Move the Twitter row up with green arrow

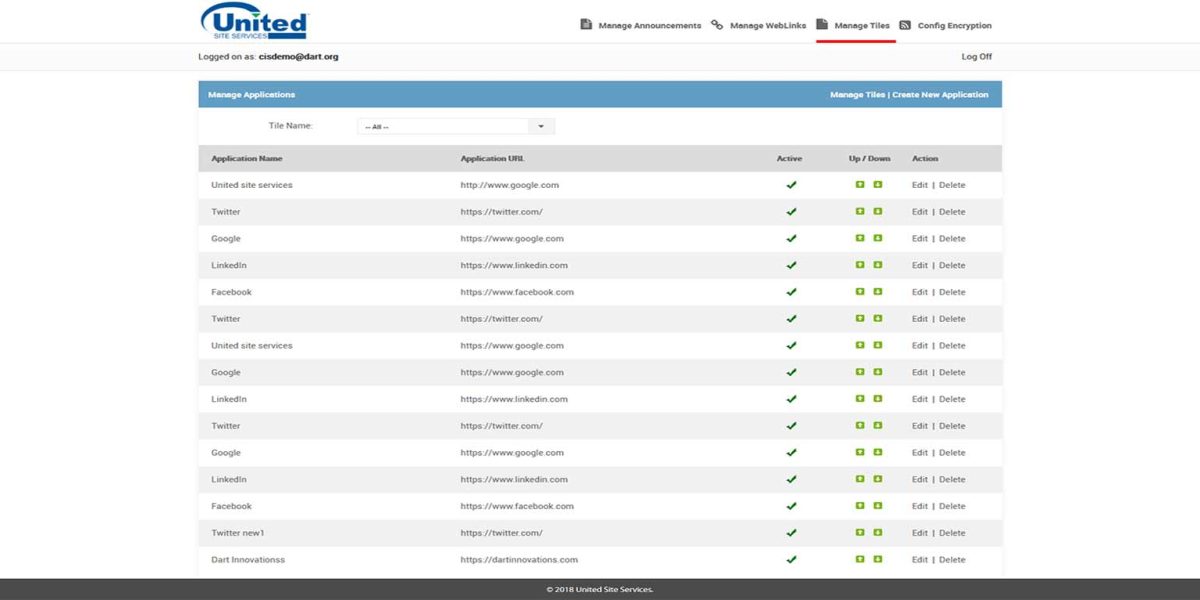pos(860,211)
